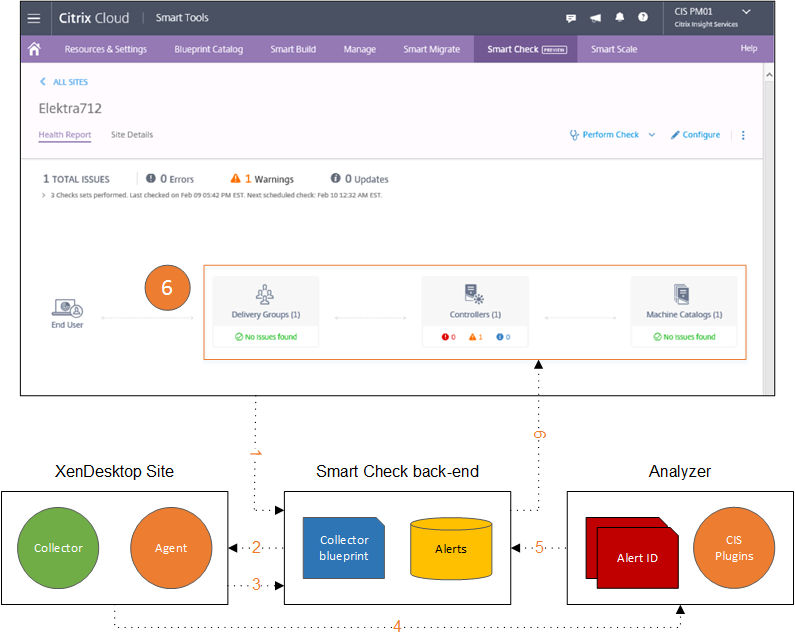Click the Elektra712 site title

tap(70, 109)
